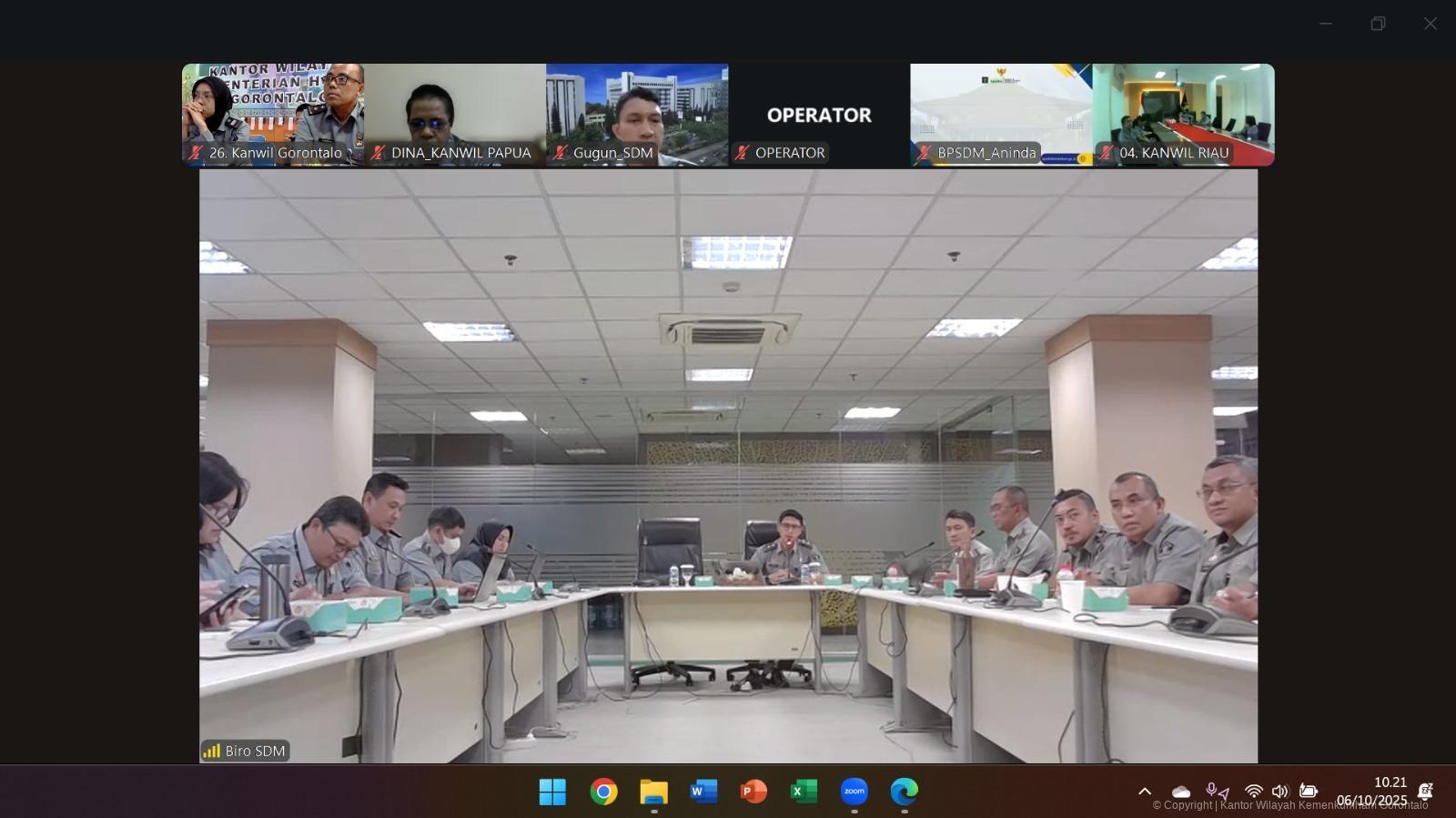Launch Google Chrome from the taskbar
This screenshot has height=818, width=1456.
point(603,792)
